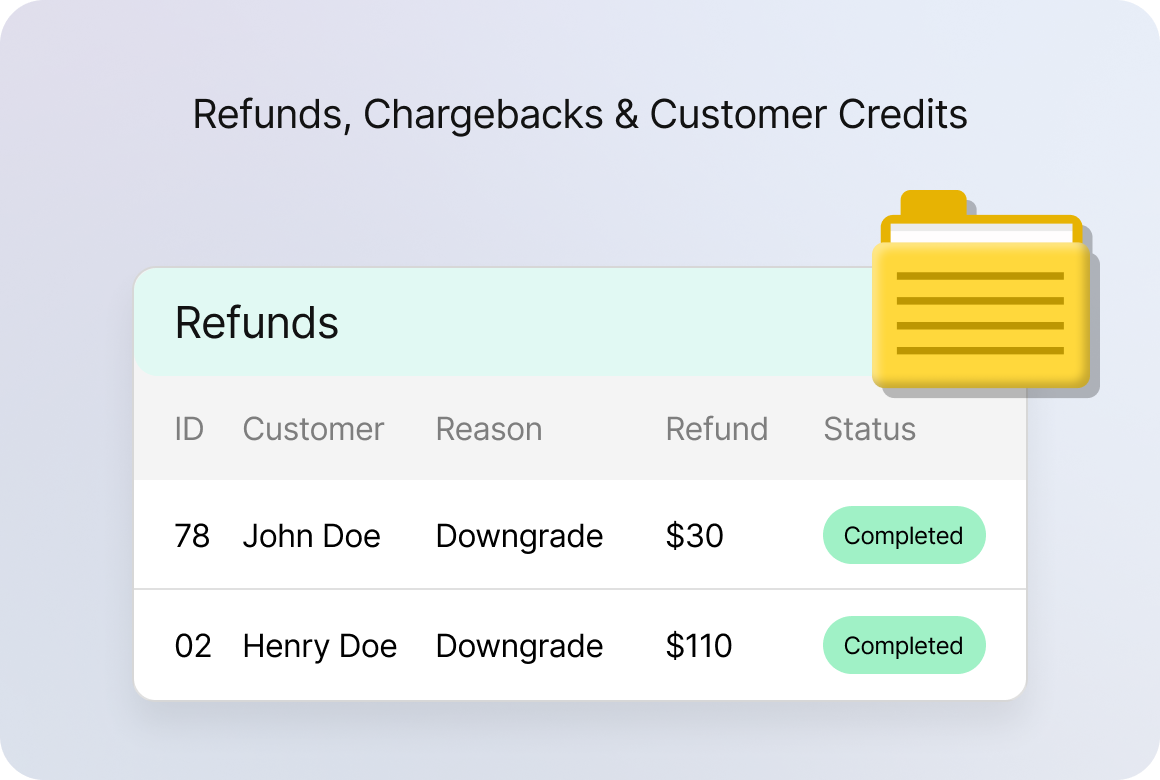Screen dimensions: 1160x780
Task: Click the ID column header
Action: tap(189, 429)
